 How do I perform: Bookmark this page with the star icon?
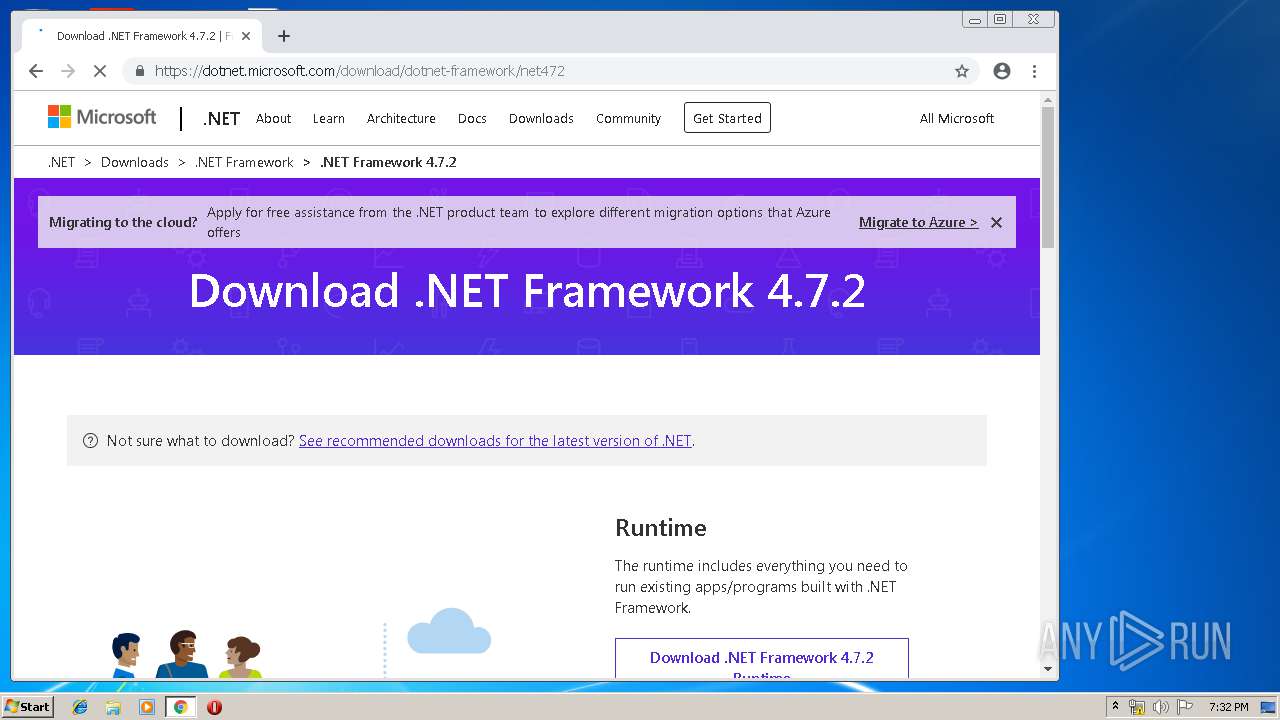(x=962, y=71)
